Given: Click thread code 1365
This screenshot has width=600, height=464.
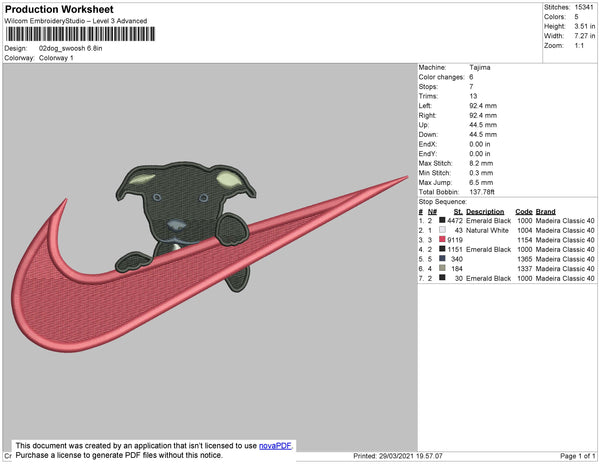Looking at the screenshot, I should [x=525, y=259].
